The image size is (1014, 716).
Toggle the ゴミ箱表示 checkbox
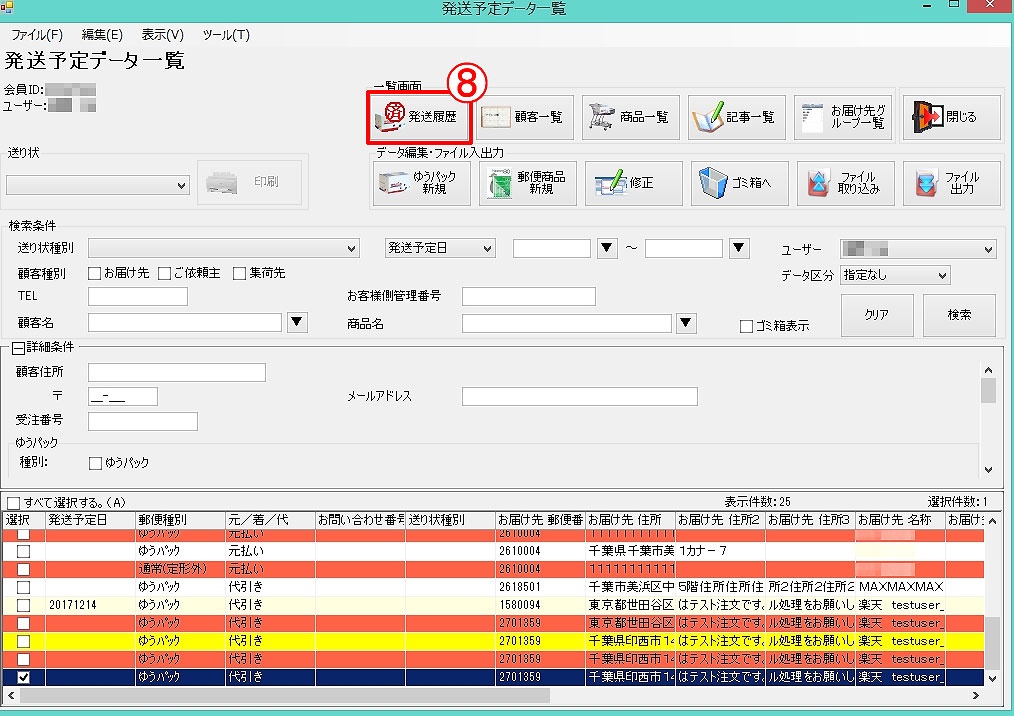point(746,326)
